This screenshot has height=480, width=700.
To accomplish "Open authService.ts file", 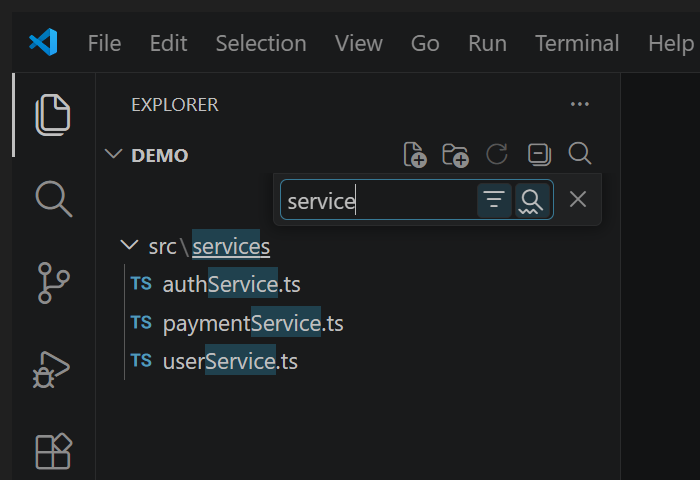I will (231, 284).
